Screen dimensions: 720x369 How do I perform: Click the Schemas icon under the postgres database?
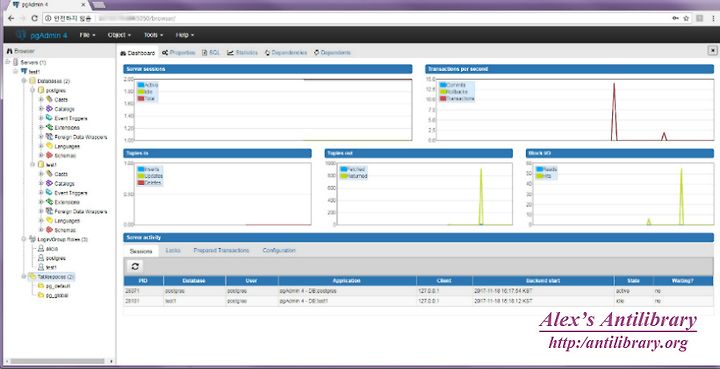(50, 155)
